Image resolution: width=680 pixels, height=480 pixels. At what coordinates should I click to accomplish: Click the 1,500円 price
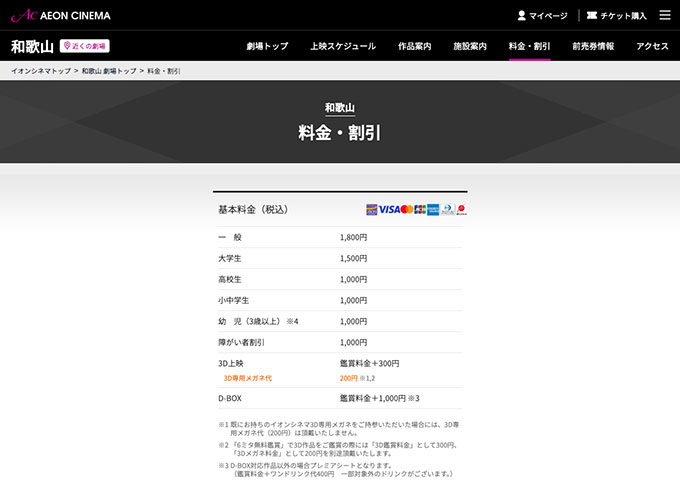click(x=353, y=258)
